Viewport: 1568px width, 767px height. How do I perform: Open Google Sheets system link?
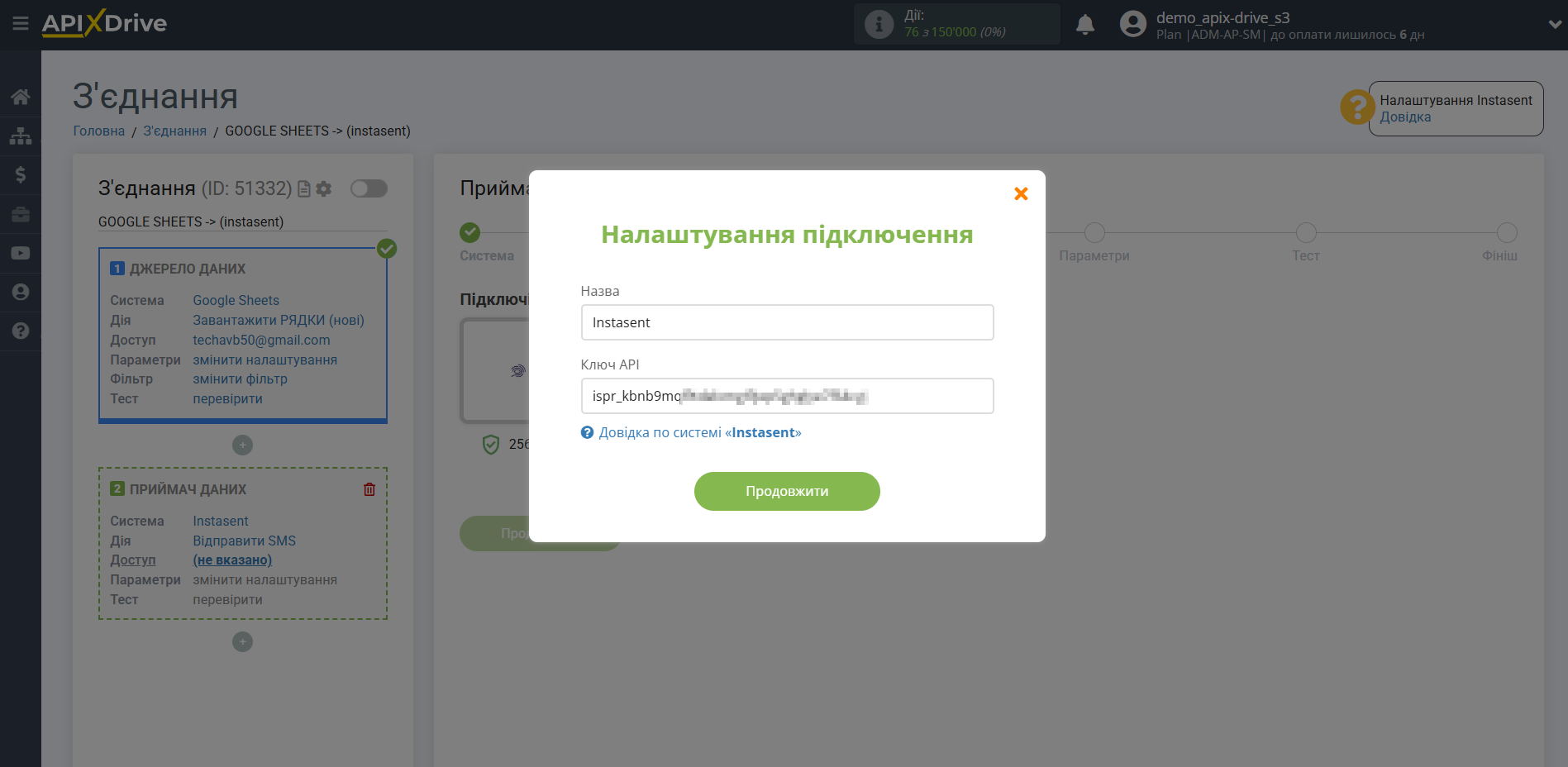[x=236, y=301]
